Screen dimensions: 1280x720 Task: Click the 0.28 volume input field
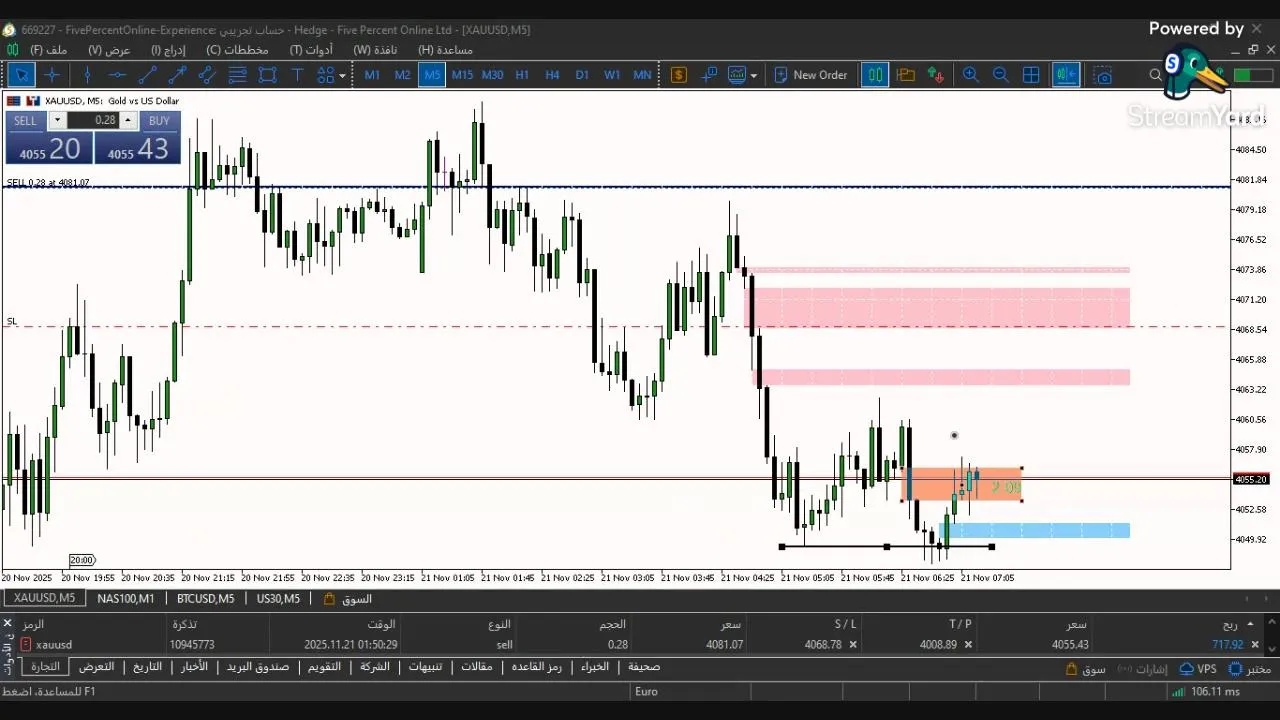94,120
